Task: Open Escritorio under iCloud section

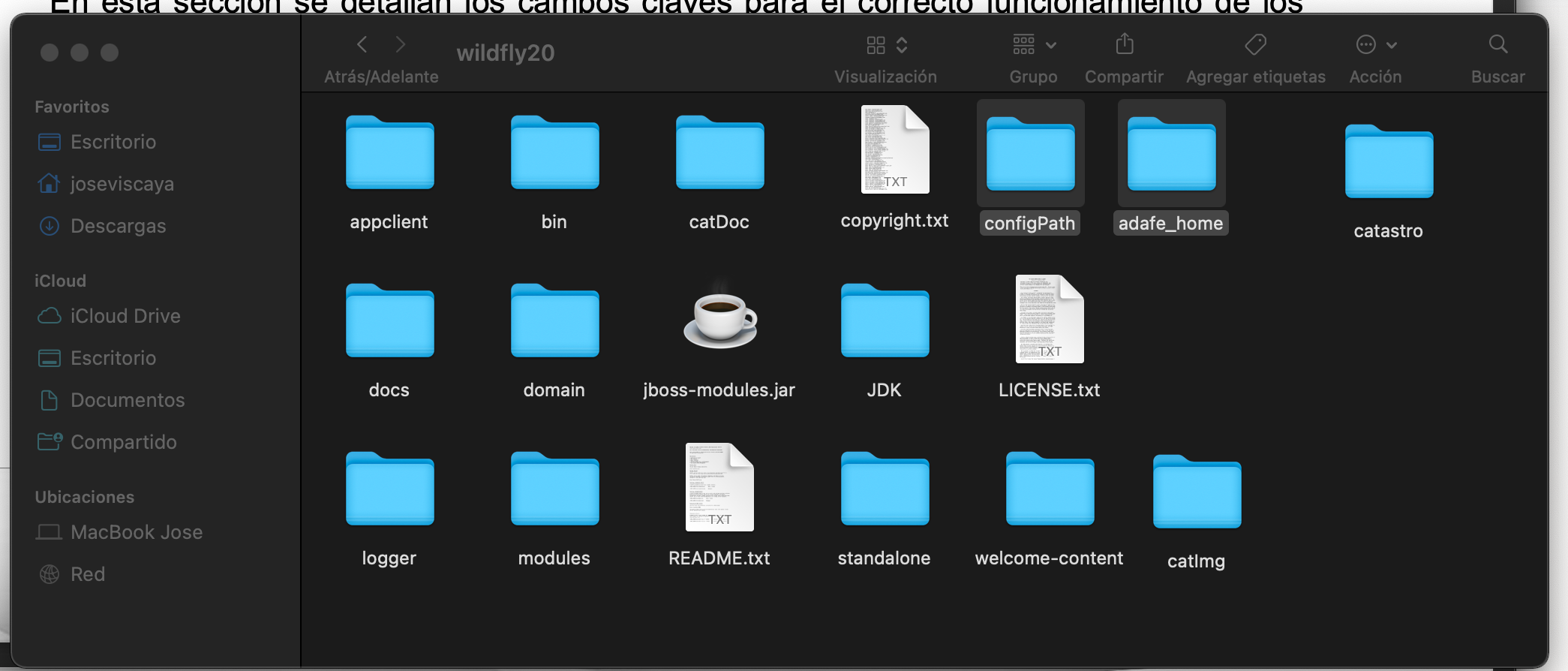Action: pos(97,358)
